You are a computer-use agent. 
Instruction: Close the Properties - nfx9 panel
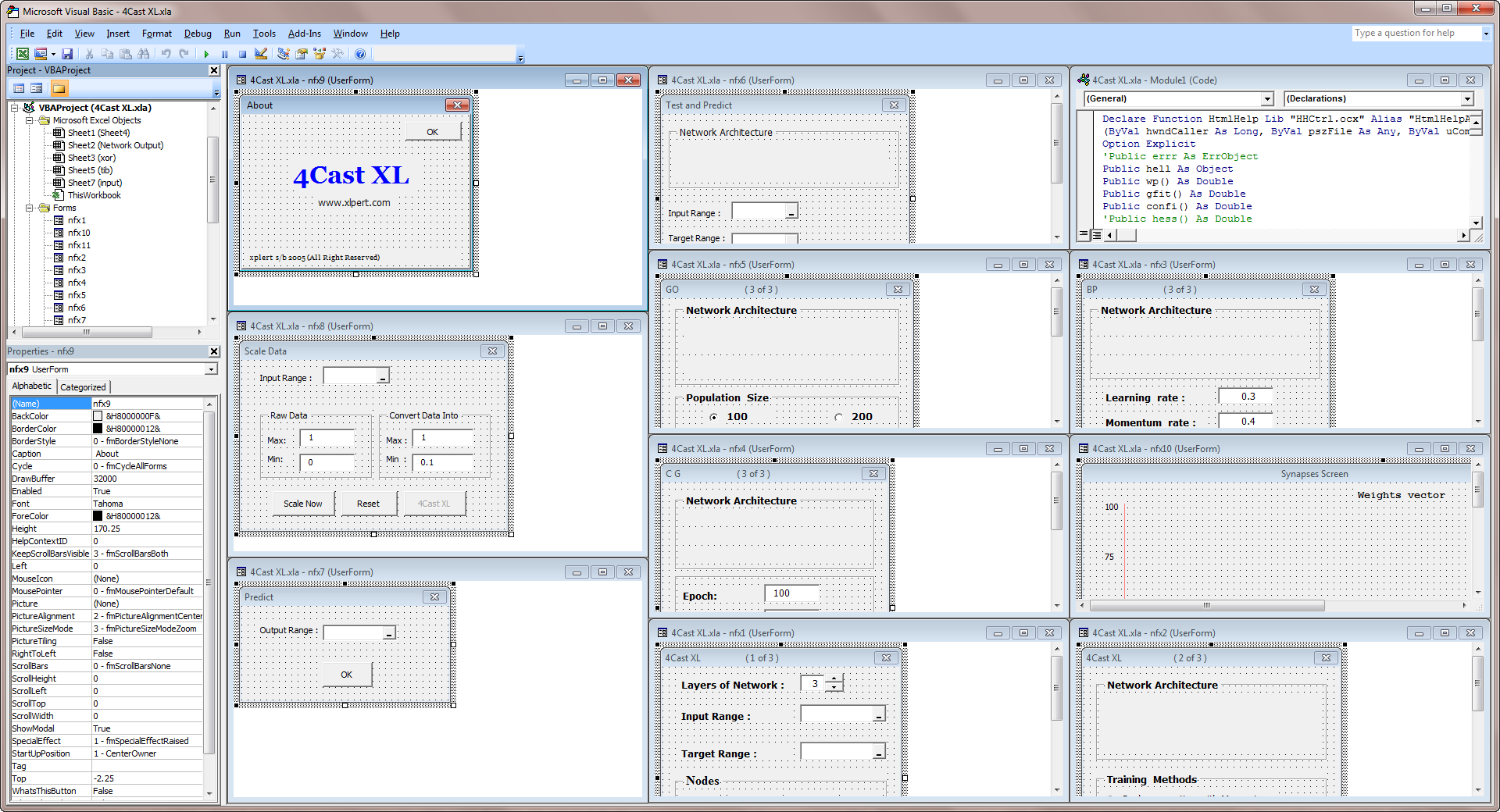click(214, 351)
